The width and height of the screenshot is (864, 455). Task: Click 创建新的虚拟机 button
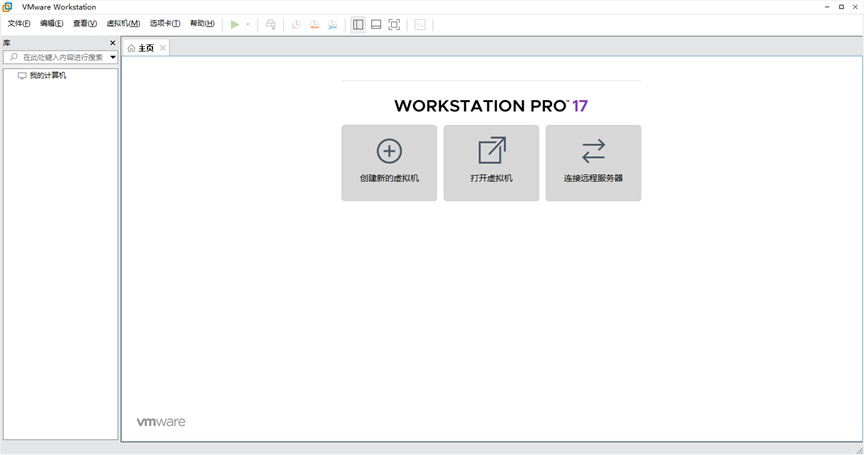(x=389, y=163)
